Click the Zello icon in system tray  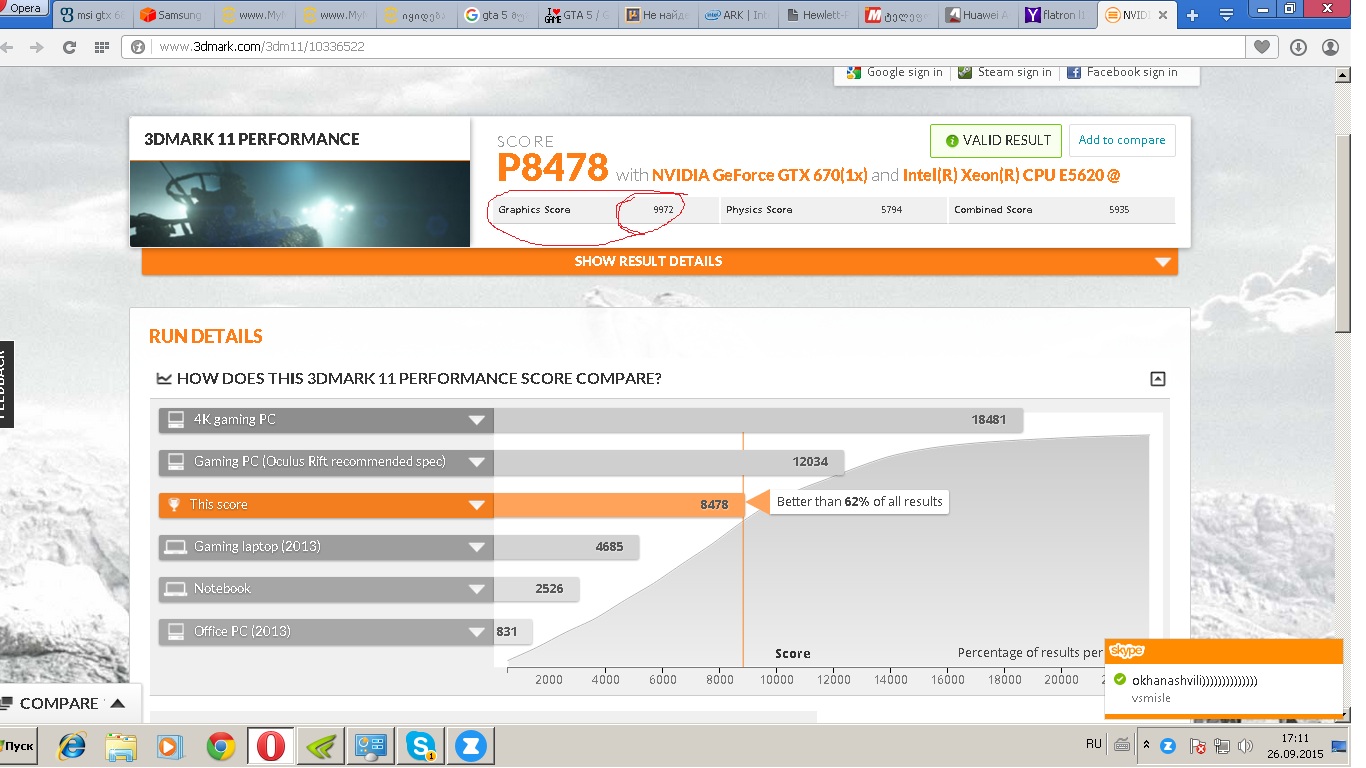click(1167, 746)
